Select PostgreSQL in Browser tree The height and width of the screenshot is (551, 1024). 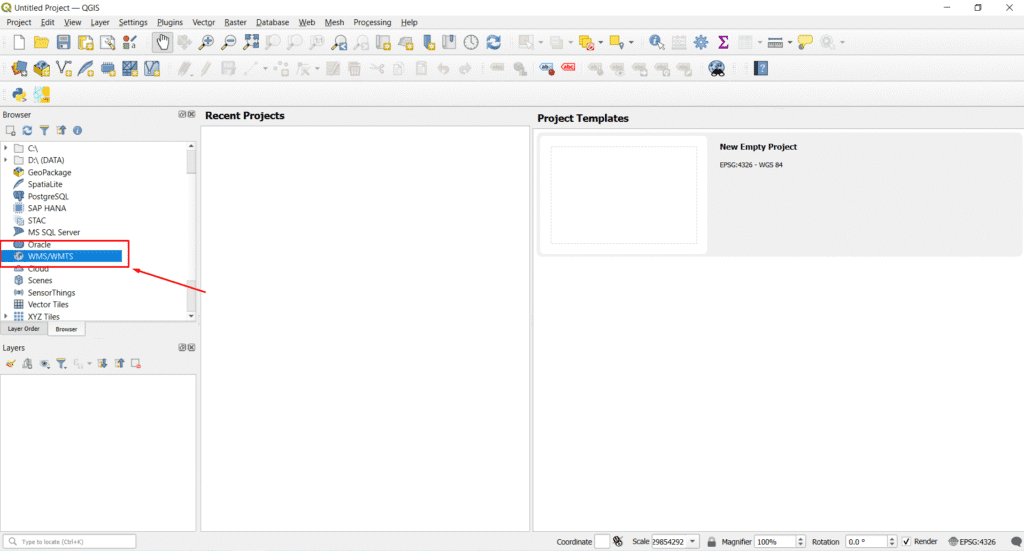coord(48,197)
